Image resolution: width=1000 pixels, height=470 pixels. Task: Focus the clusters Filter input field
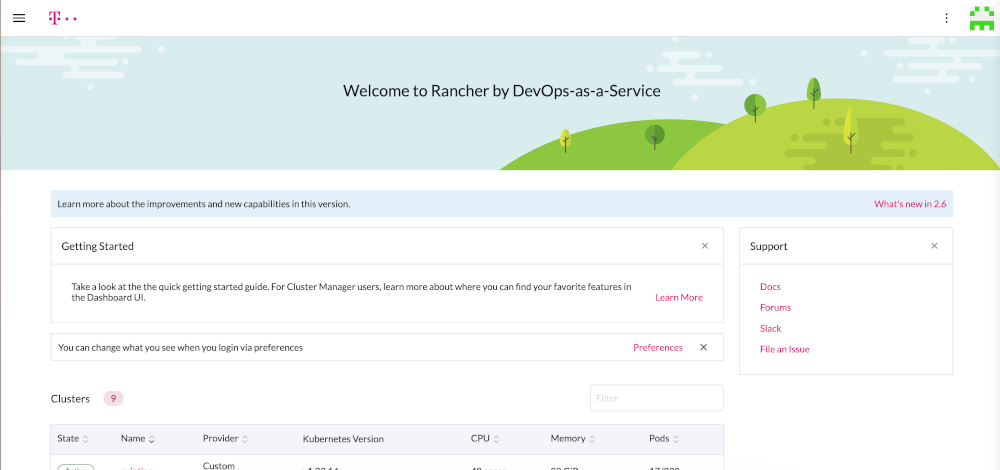(x=657, y=398)
